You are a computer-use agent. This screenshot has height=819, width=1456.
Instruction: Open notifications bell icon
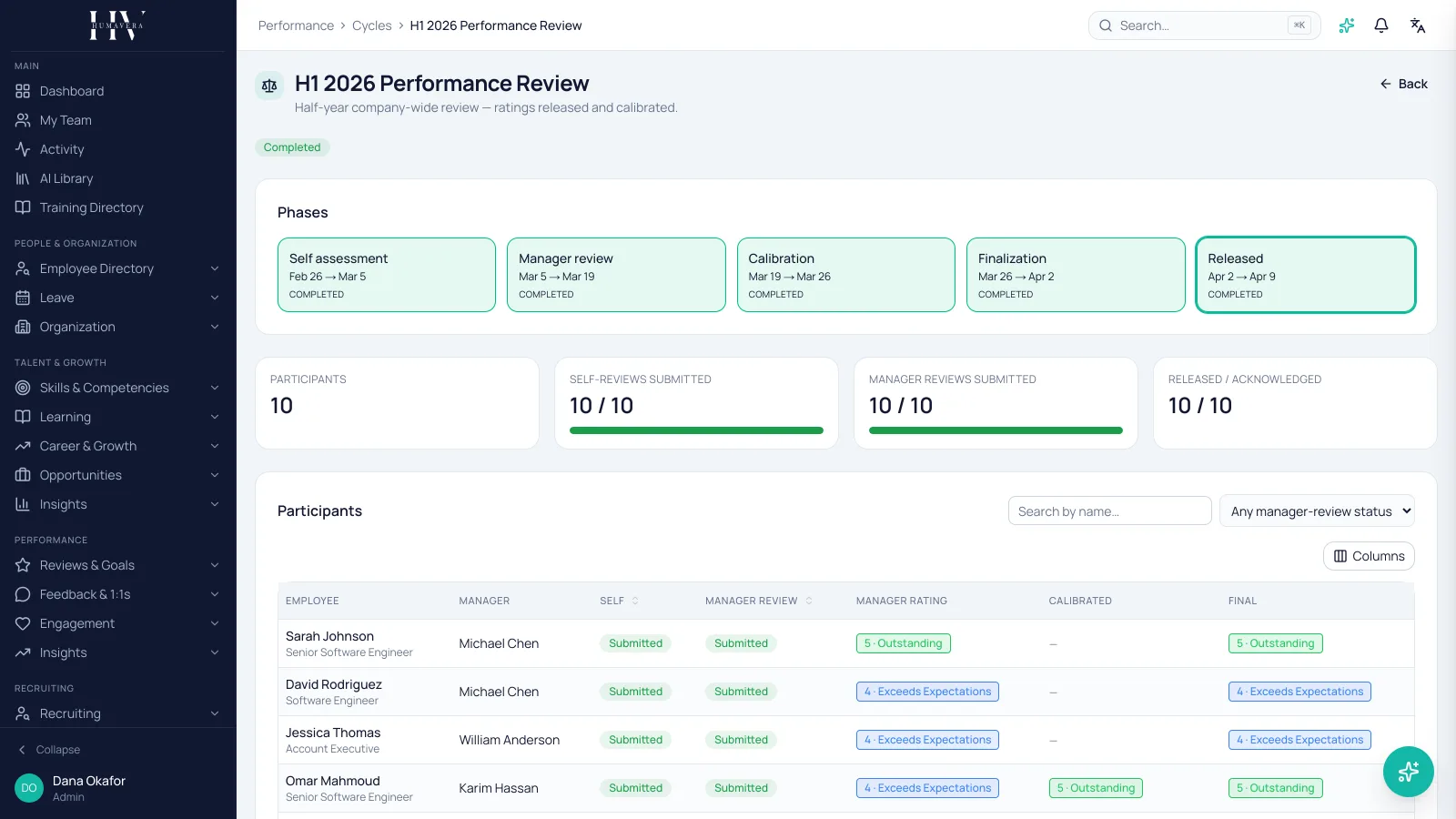(x=1381, y=25)
